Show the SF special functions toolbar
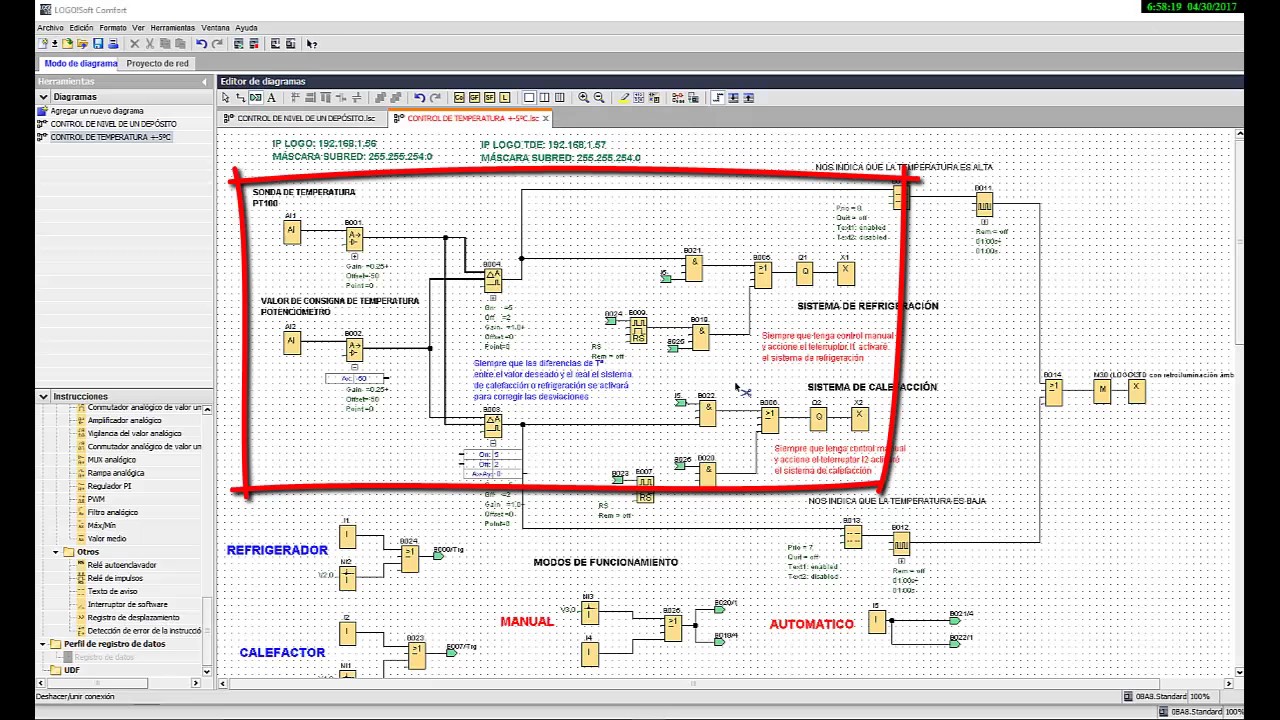Image resolution: width=1280 pixels, height=720 pixels. pyautogui.click(x=489, y=97)
